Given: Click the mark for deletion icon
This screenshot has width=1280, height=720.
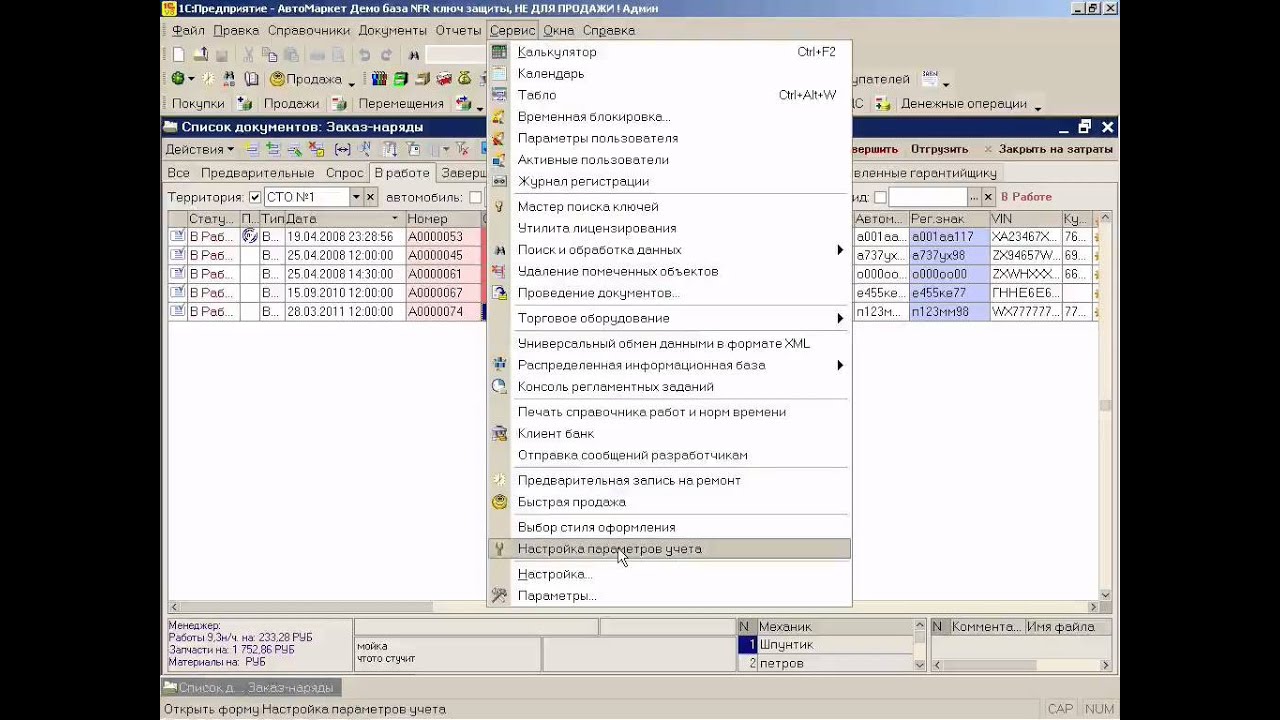Looking at the screenshot, I should click(x=317, y=149).
